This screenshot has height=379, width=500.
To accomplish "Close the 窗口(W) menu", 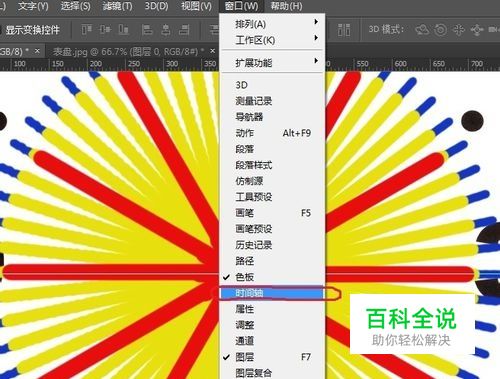I will (241, 6).
